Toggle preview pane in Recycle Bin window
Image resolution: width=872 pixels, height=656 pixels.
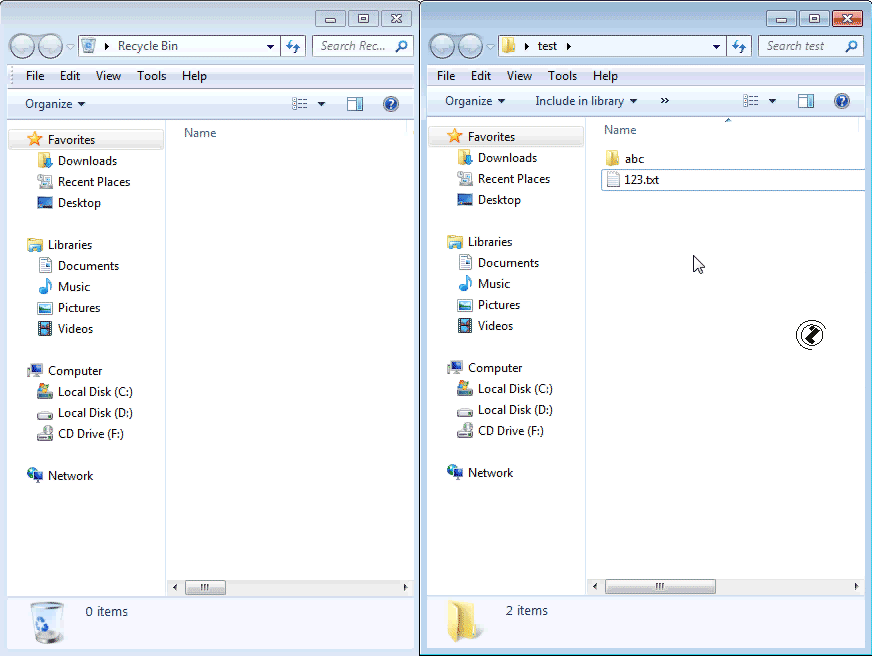point(355,104)
